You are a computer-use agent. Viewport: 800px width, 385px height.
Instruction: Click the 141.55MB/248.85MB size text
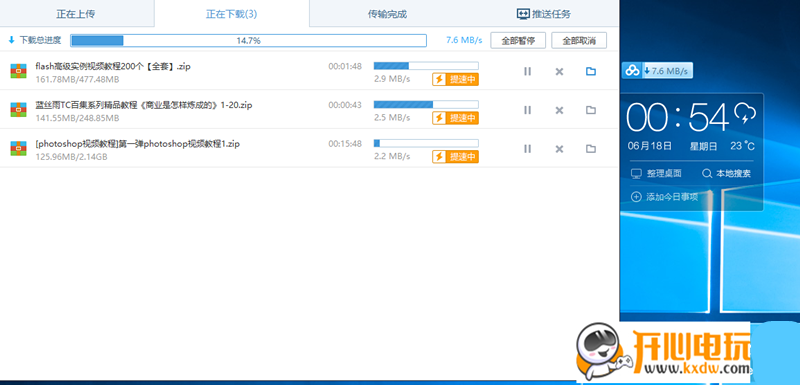[x=78, y=118]
